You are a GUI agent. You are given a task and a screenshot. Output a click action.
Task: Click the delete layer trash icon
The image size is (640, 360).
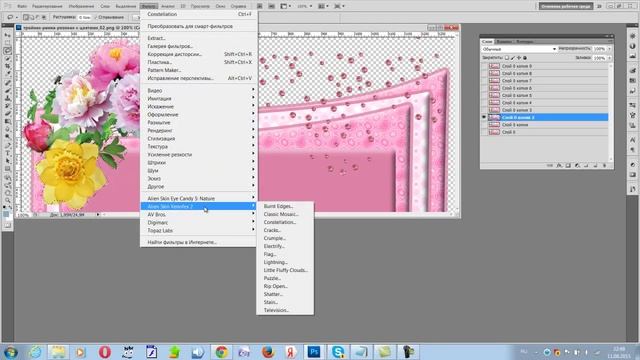(604, 166)
